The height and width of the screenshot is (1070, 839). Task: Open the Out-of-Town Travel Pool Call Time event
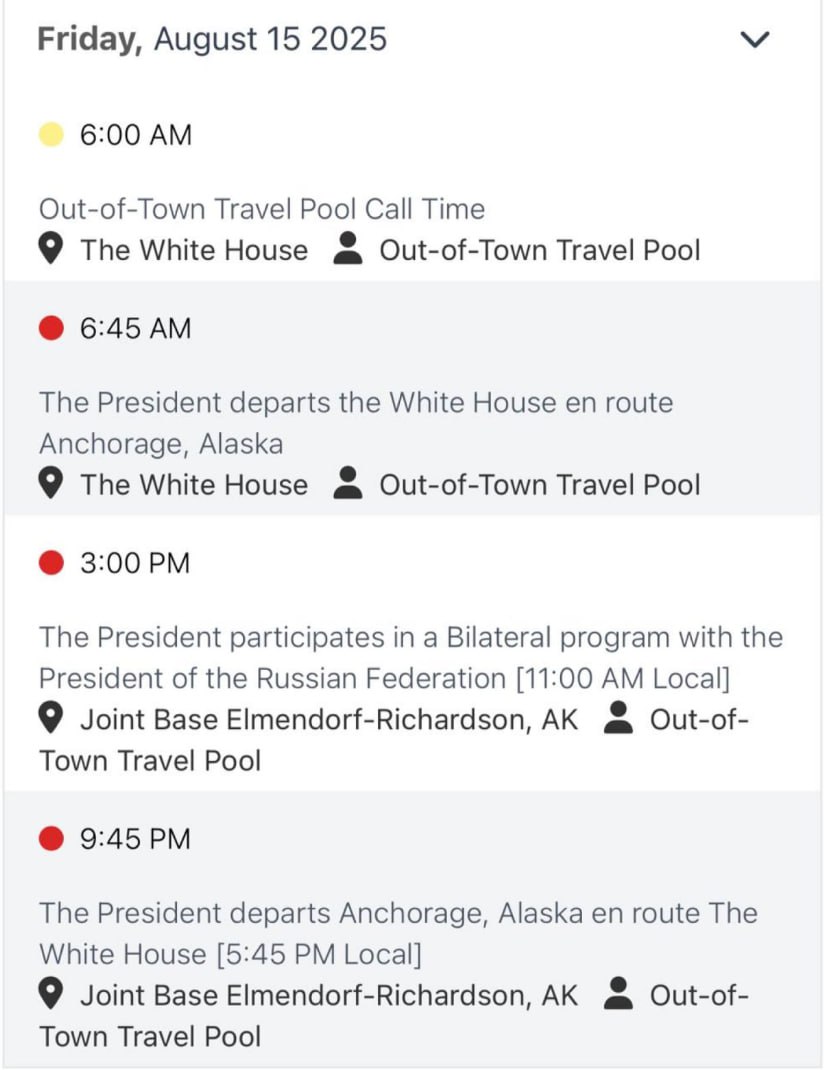click(x=262, y=209)
